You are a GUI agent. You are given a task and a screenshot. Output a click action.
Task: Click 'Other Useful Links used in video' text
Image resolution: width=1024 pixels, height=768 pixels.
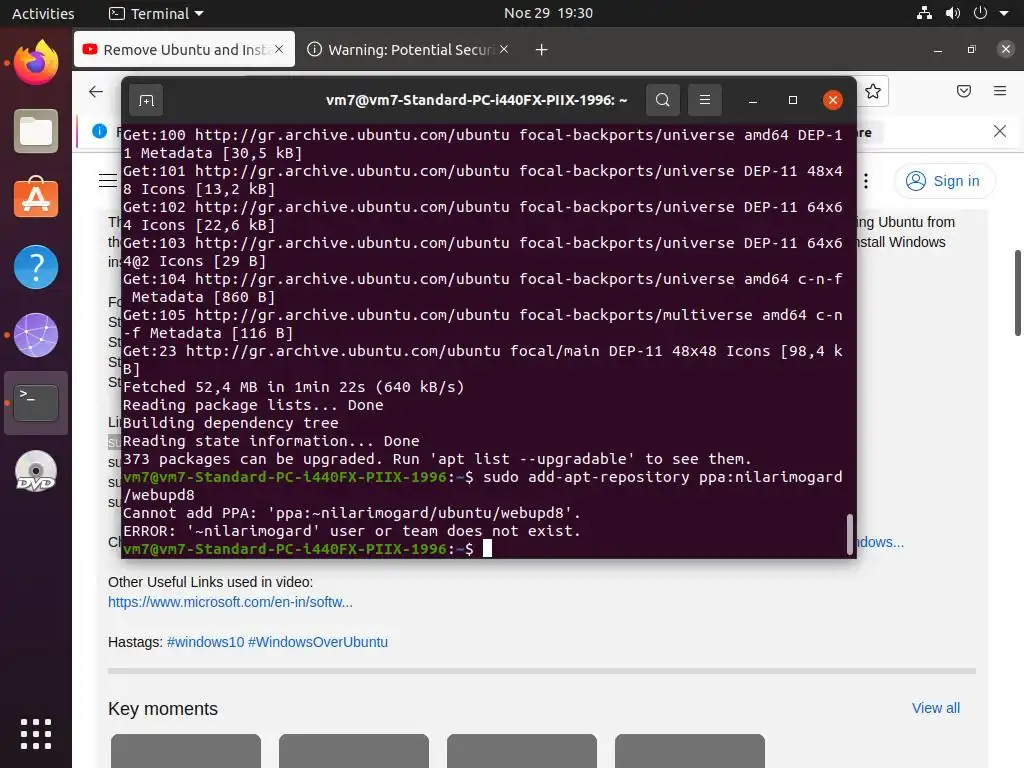click(210, 582)
